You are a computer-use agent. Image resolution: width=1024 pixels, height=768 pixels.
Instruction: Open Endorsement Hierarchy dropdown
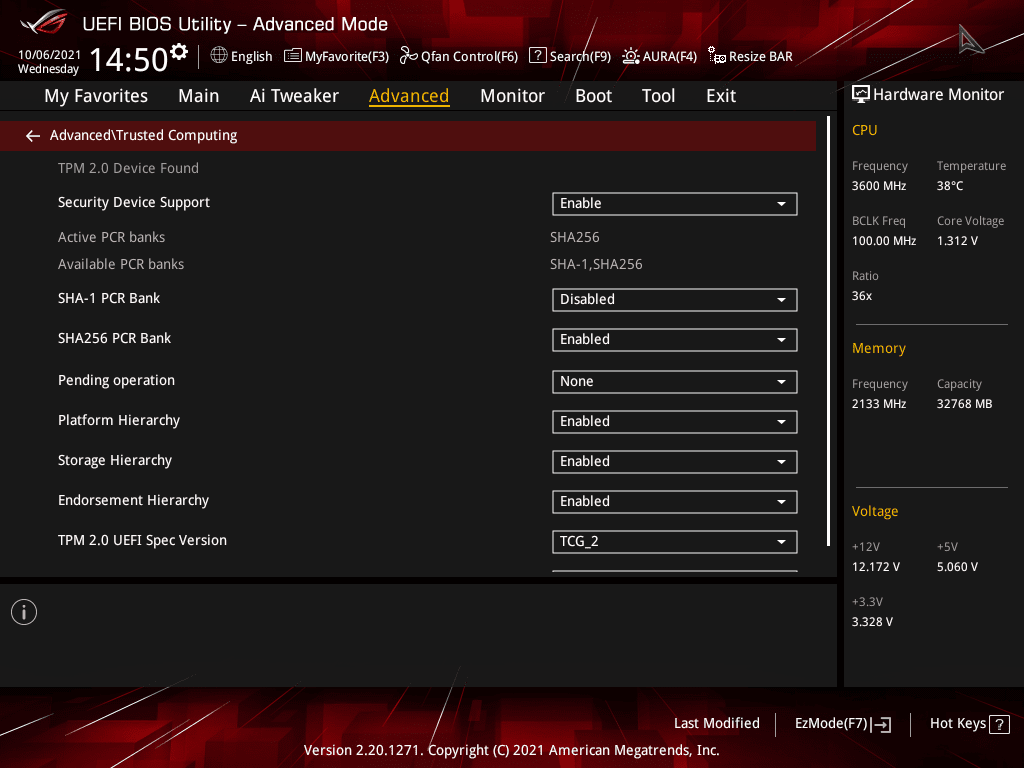tap(675, 502)
